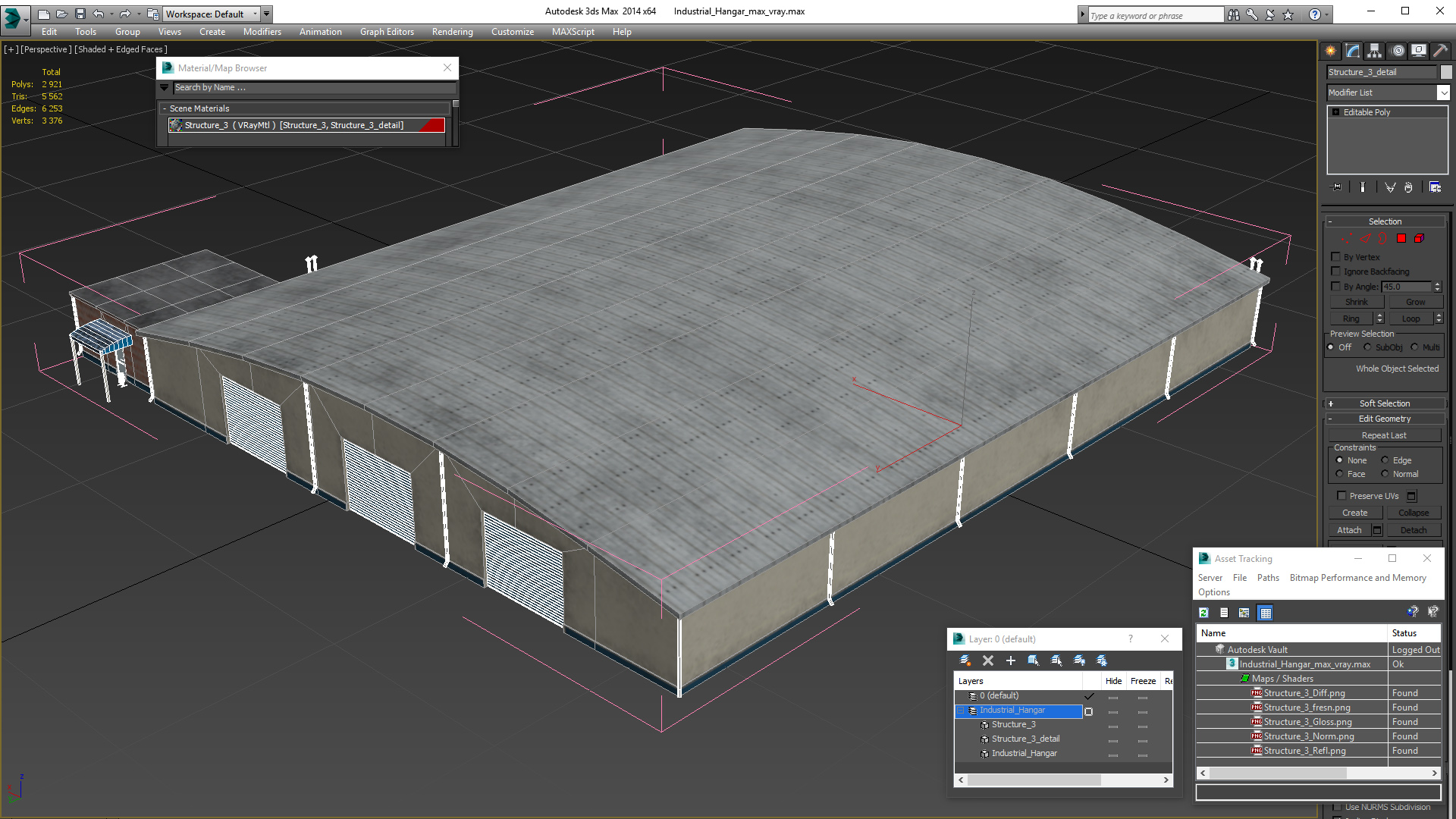The image size is (1456, 819).
Task: Select Normal constraint radio button
Action: [x=1385, y=474]
